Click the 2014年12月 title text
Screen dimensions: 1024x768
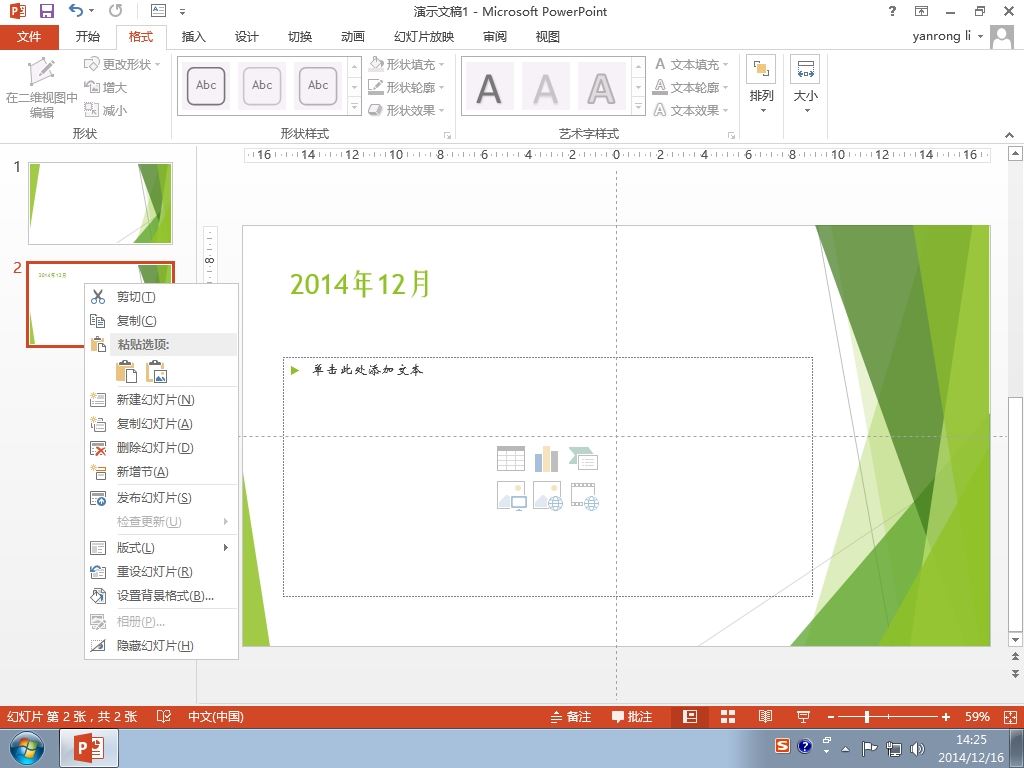point(360,284)
